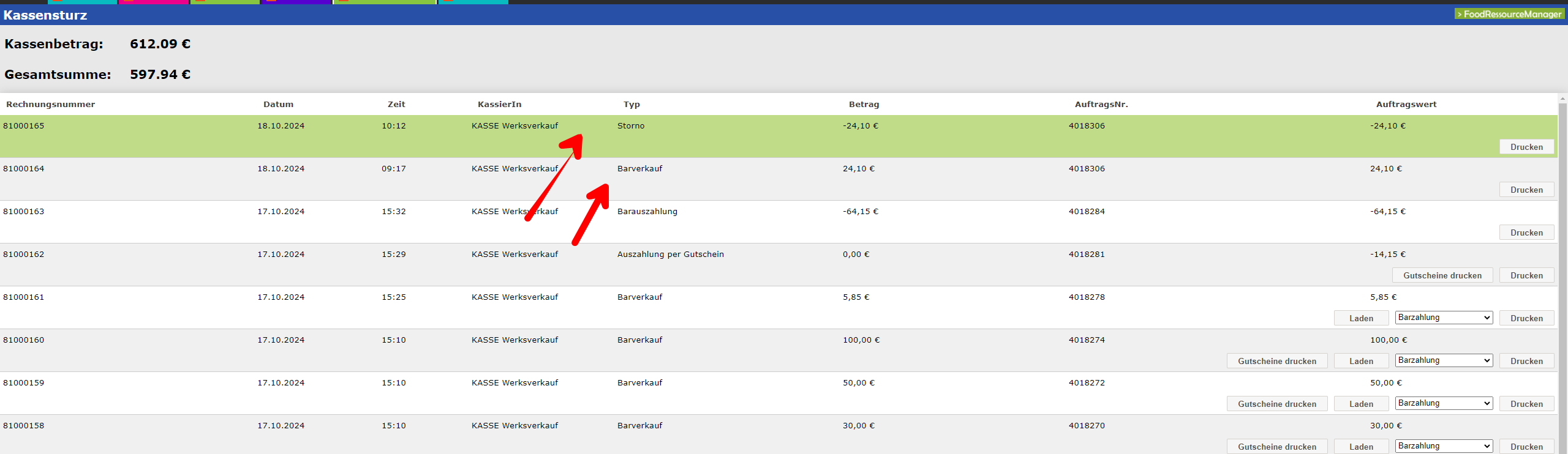Click Drucken for invoice 81000162
Viewport: 1568px width, 454px height.
click(1526, 275)
